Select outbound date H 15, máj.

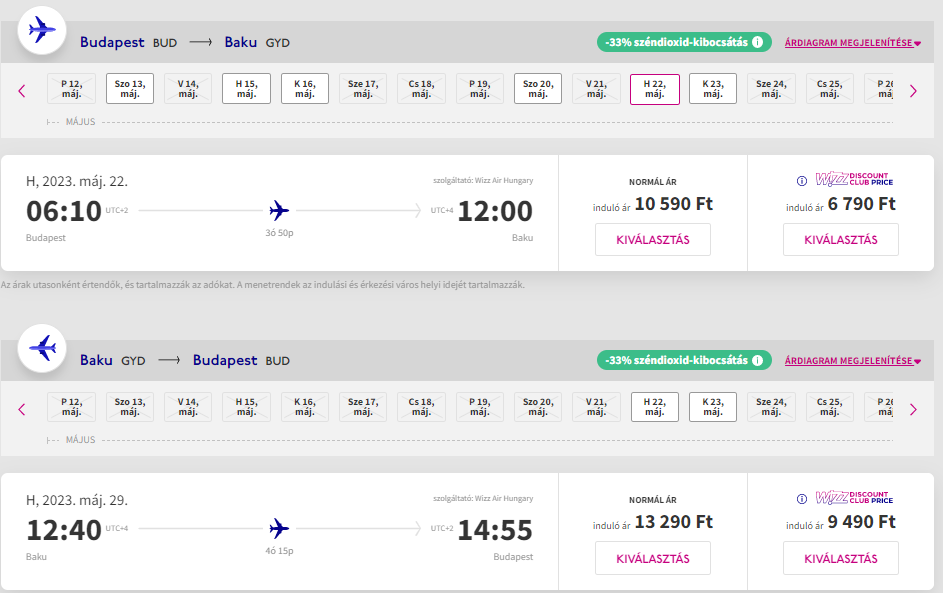click(247, 89)
